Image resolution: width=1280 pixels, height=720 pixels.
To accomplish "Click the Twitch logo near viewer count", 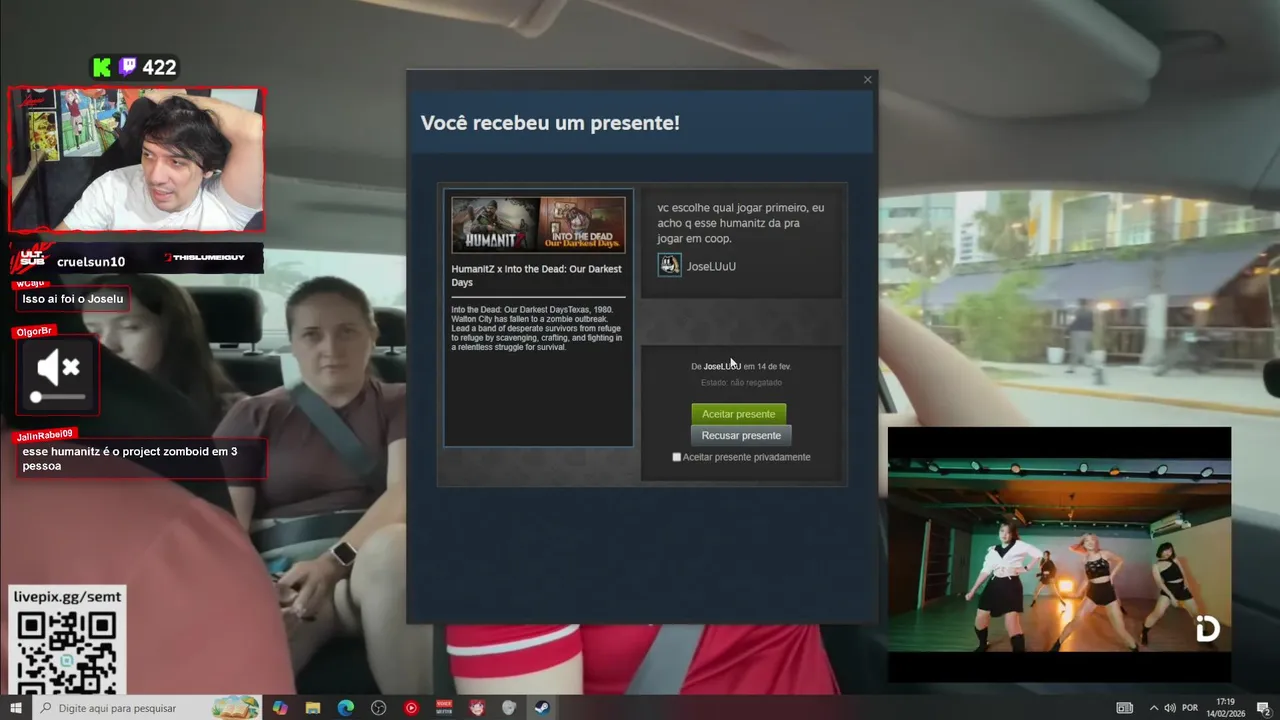I will point(127,67).
